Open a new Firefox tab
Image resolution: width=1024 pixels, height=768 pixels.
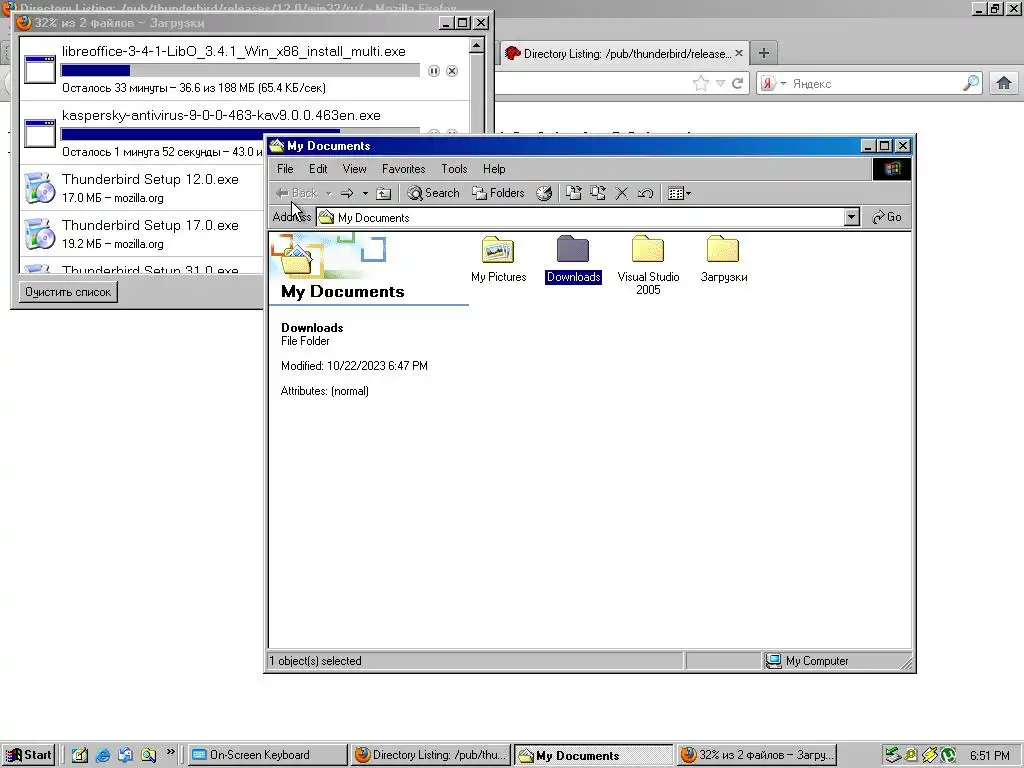tap(763, 53)
